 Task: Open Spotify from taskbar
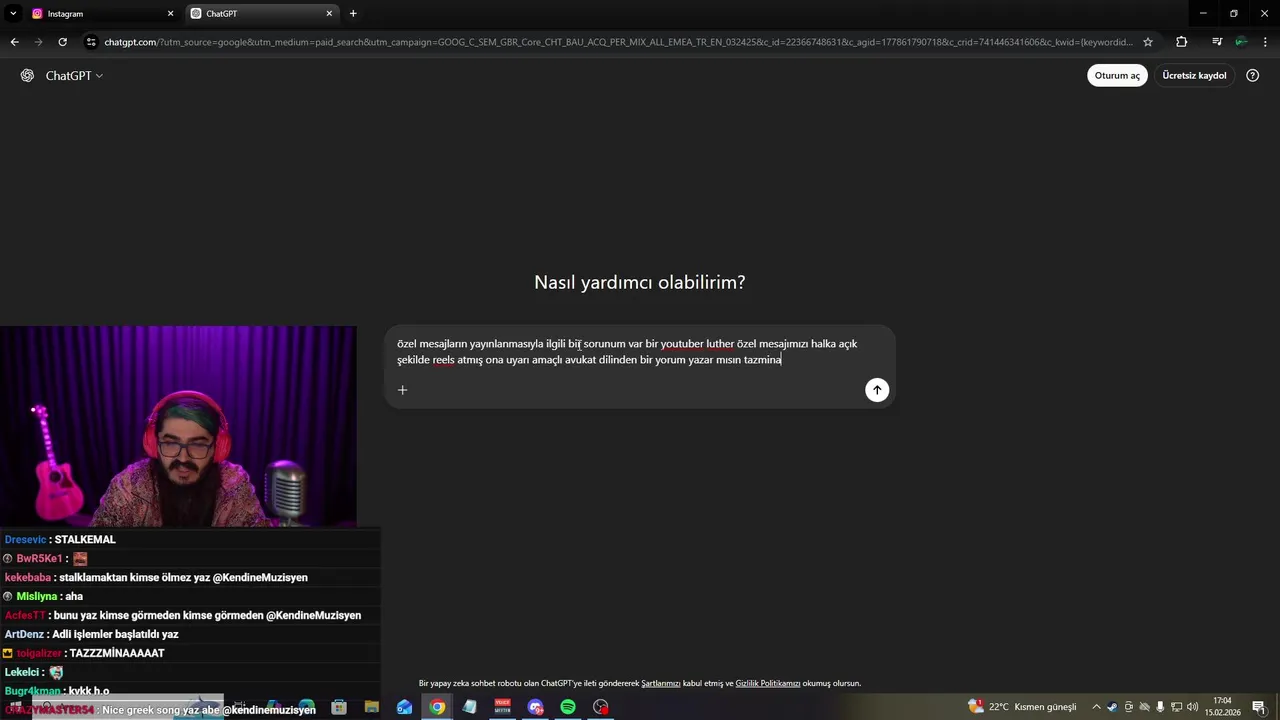568,707
